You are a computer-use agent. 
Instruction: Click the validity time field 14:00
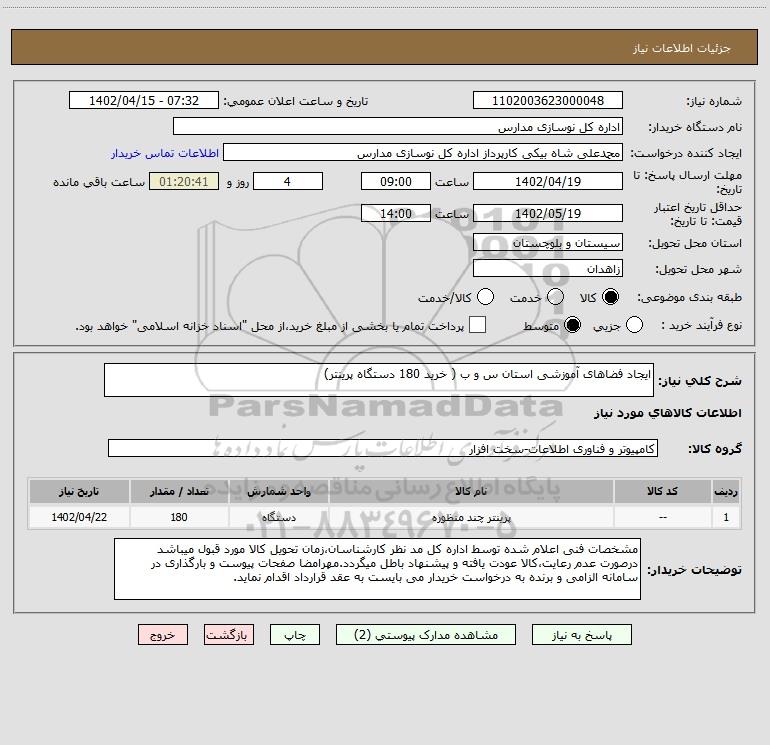point(396,213)
